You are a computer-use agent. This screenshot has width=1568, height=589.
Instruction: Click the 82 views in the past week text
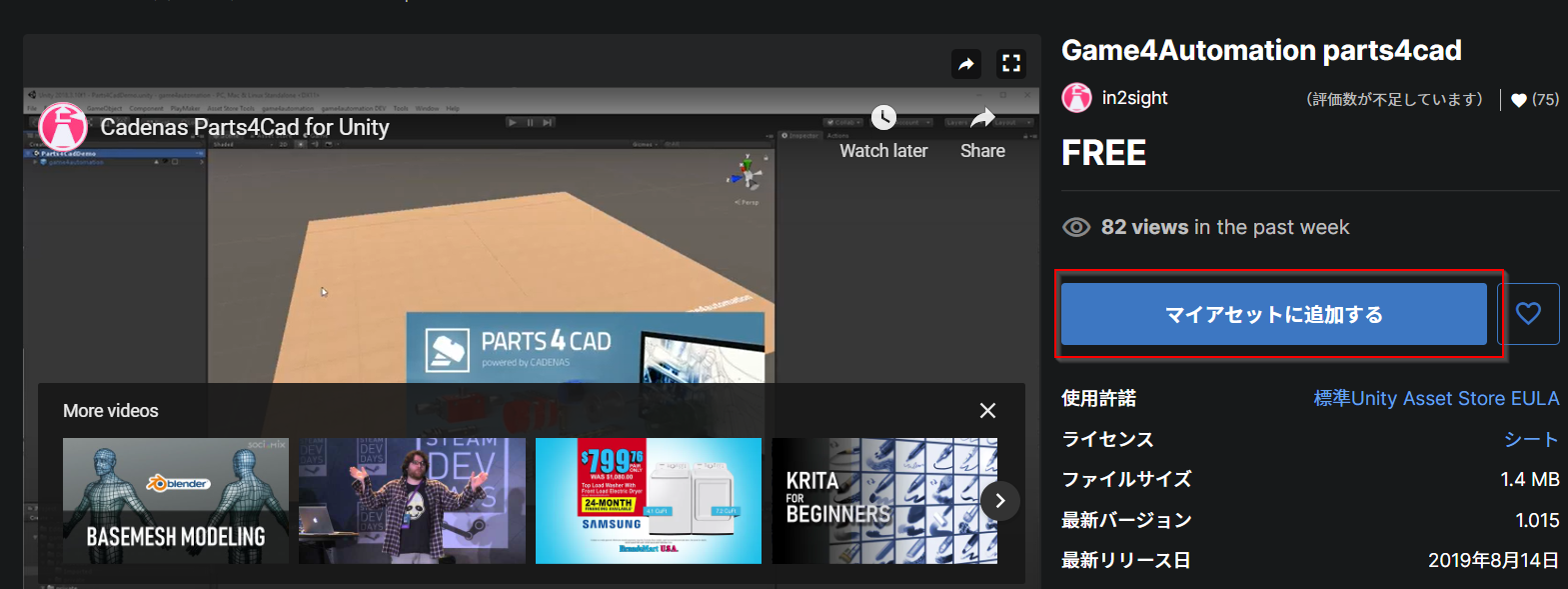[x=1225, y=227]
